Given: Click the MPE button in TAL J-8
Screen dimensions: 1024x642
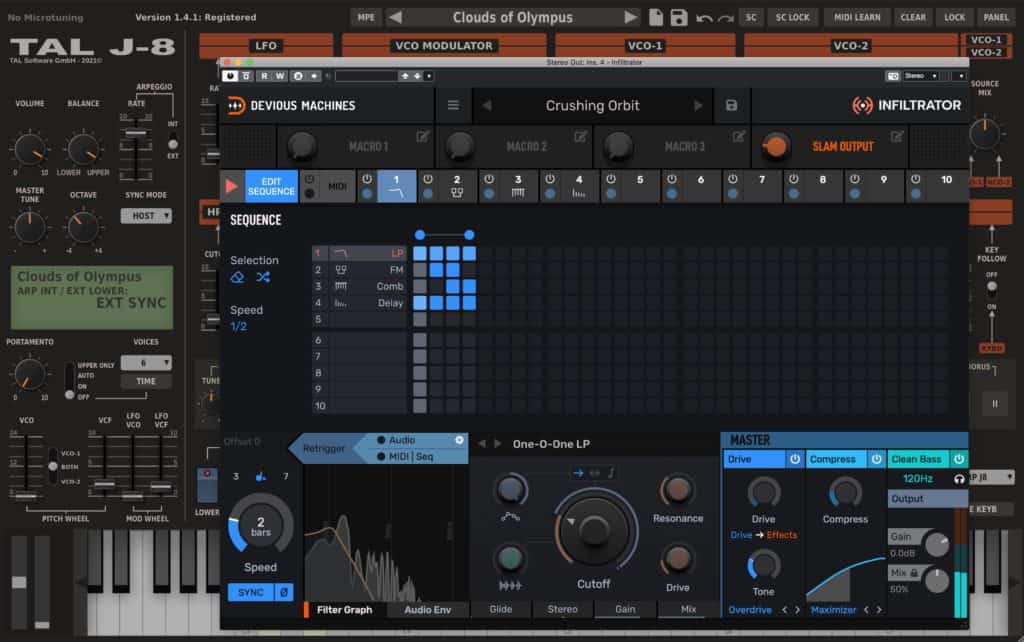Looking at the screenshot, I should click(366, 18).
